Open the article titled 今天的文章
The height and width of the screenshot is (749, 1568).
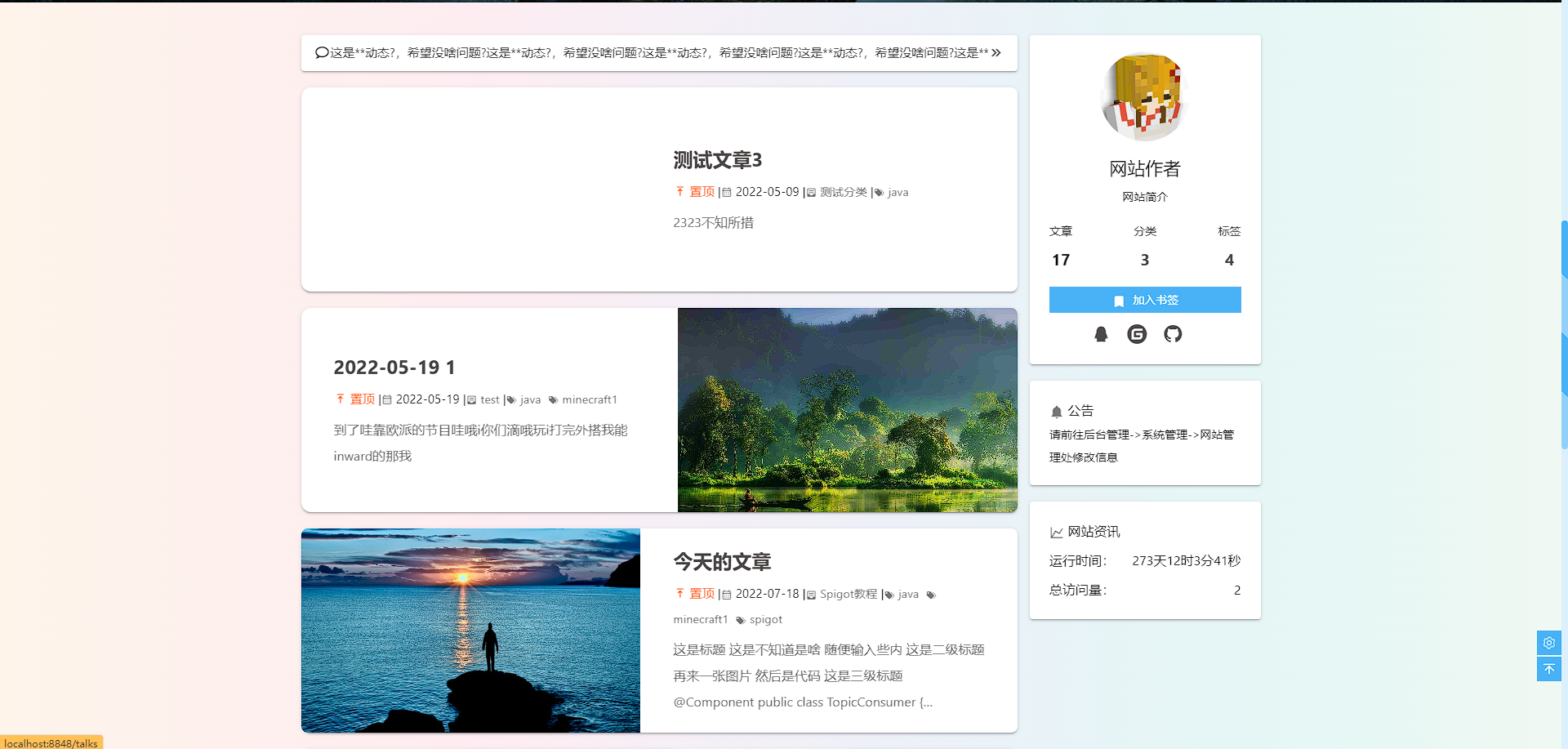point(722,562)
